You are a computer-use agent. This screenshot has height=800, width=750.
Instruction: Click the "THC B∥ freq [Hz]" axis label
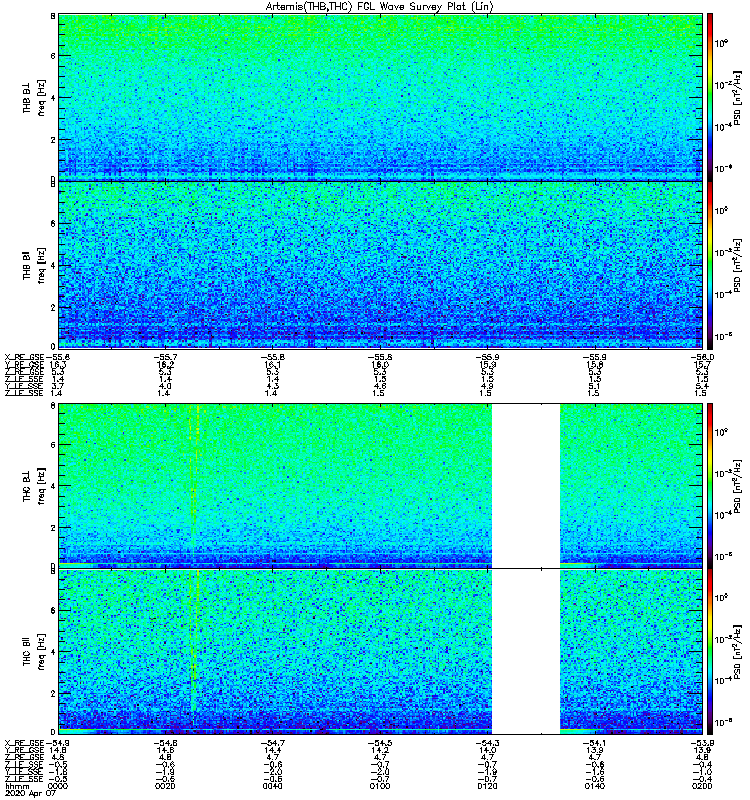(x=34, y=652)
